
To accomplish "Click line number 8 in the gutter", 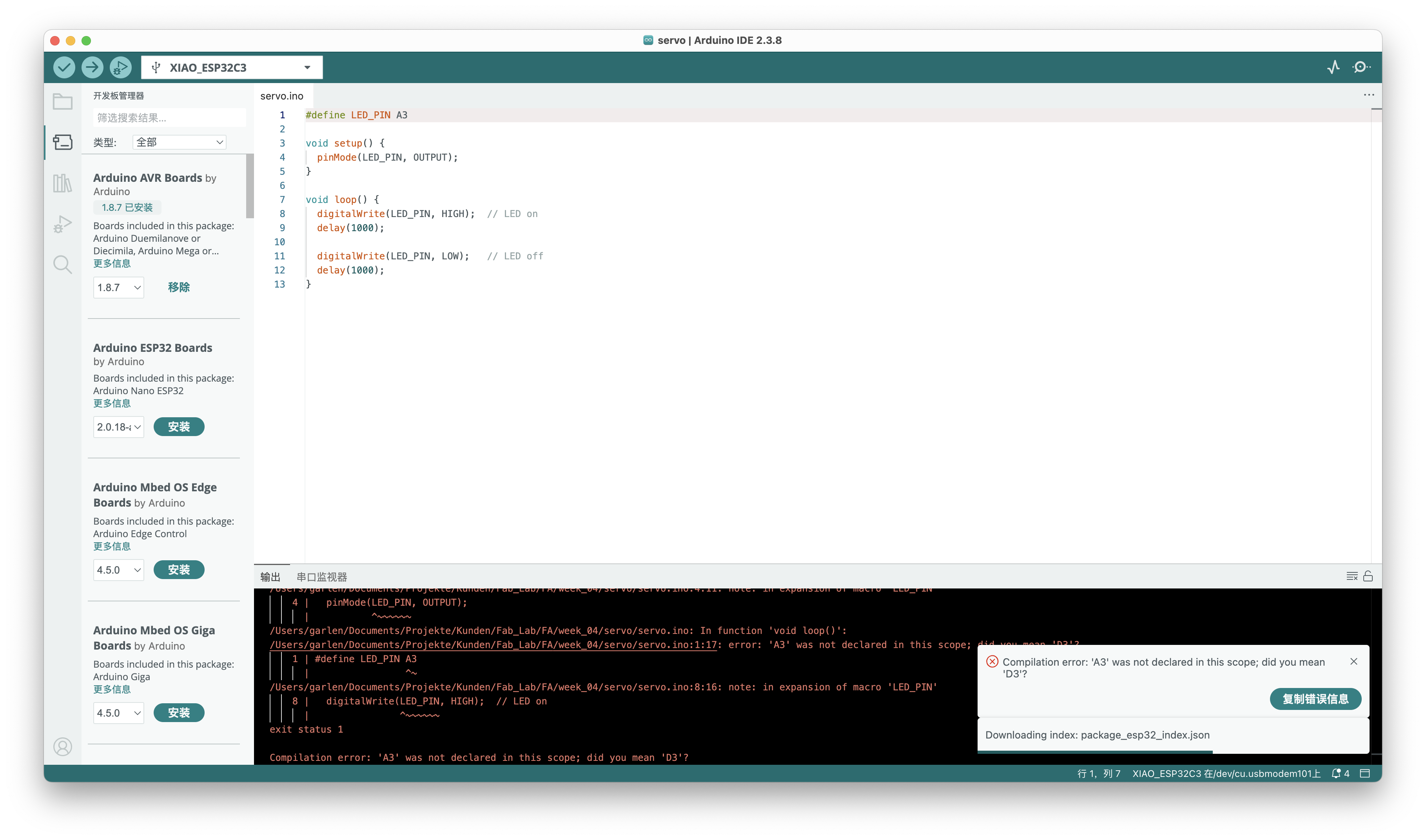I will pos(282,214).
